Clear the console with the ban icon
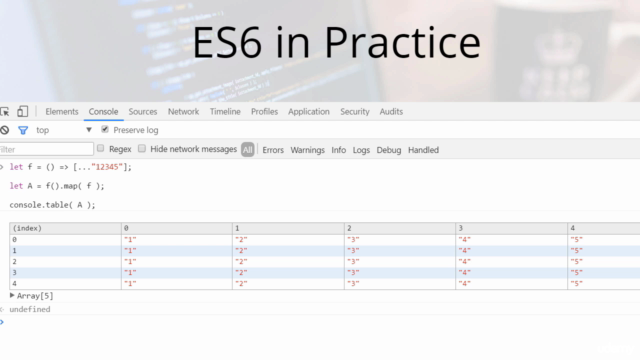Viewport: 640px width, 360px height. point(4,130)
